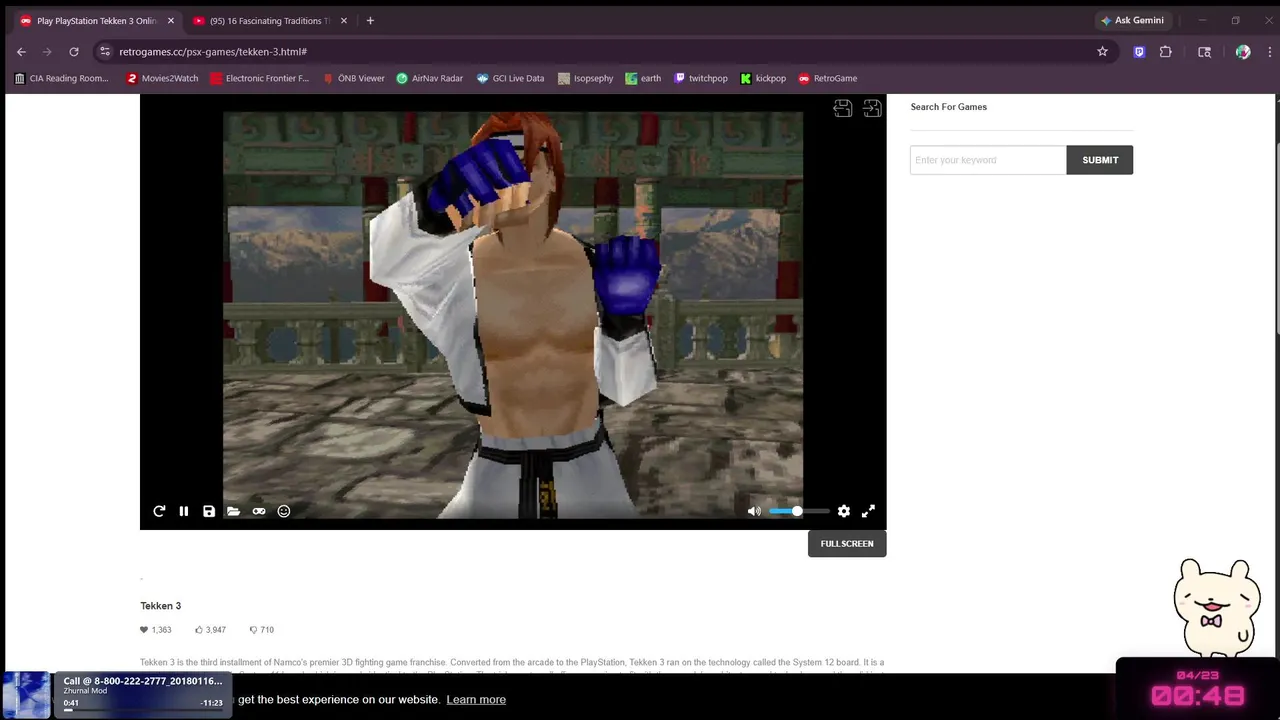This screenshot has height=720, width=1280.
Task: Open Isopsephy bookmark
Action: click(586, 78)
